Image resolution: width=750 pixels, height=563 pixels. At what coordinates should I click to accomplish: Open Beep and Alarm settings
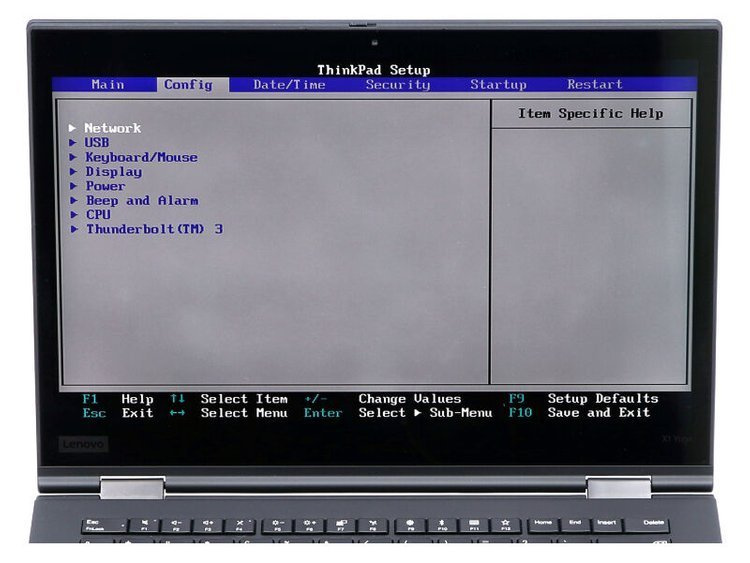pos(141,200)
